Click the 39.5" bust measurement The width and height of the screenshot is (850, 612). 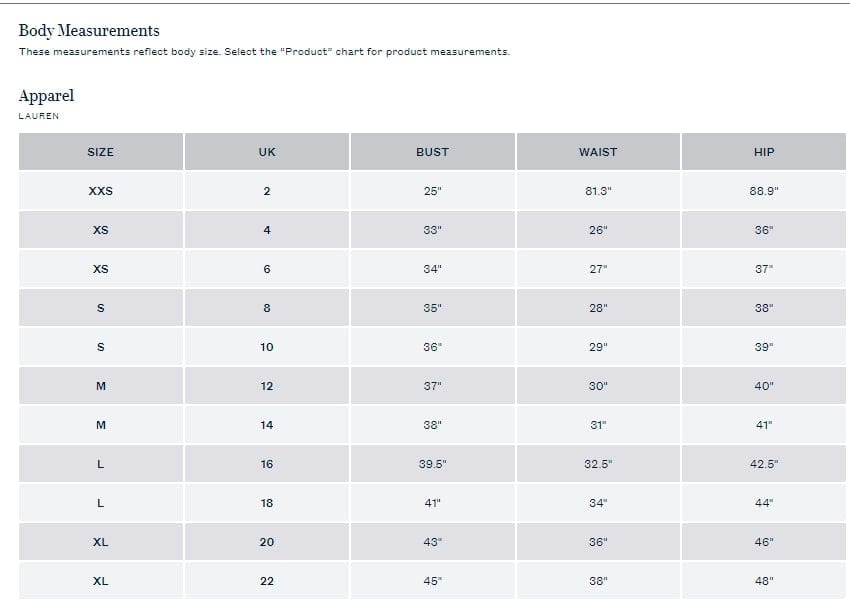(x=432, y=464)
